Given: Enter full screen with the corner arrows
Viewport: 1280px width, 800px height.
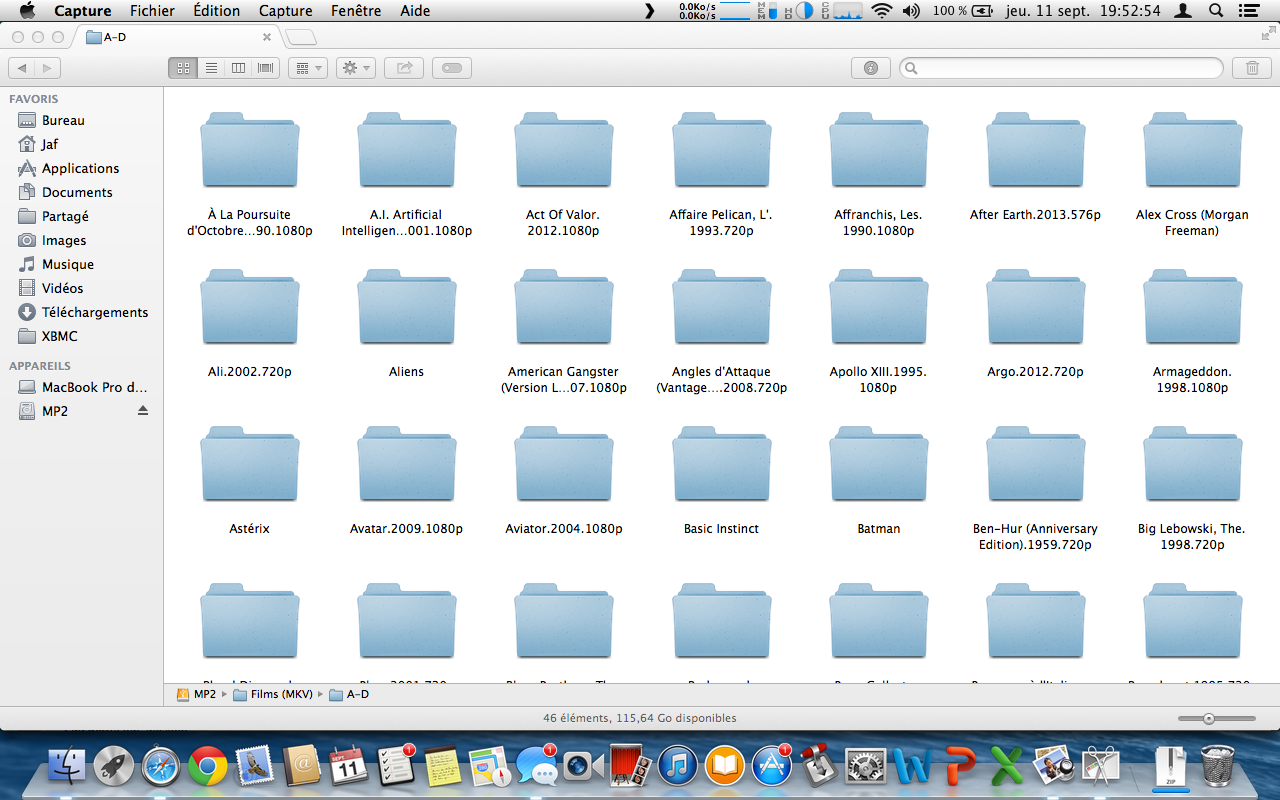Looking at the screenshot, I should (1268, 34).
